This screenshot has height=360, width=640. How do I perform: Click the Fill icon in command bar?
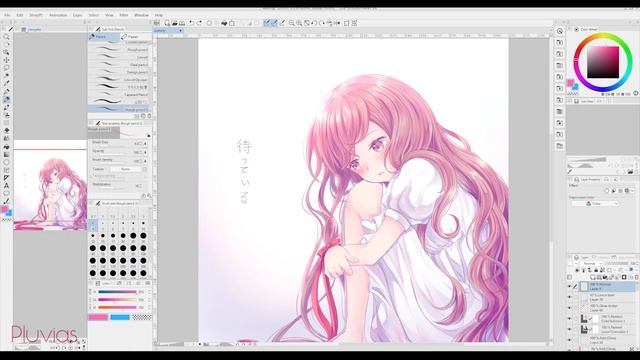(x=224, y=23)
